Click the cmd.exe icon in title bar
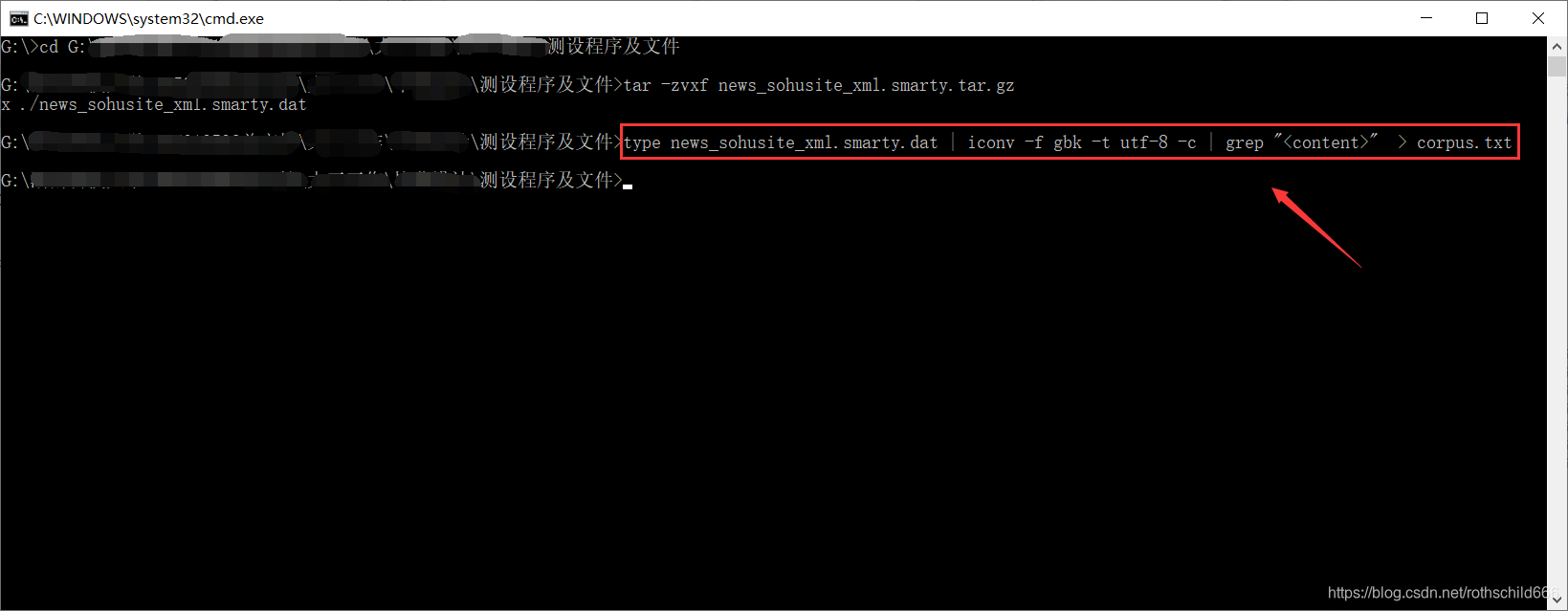Screen dimensions: 1568x611 [18, 18]
